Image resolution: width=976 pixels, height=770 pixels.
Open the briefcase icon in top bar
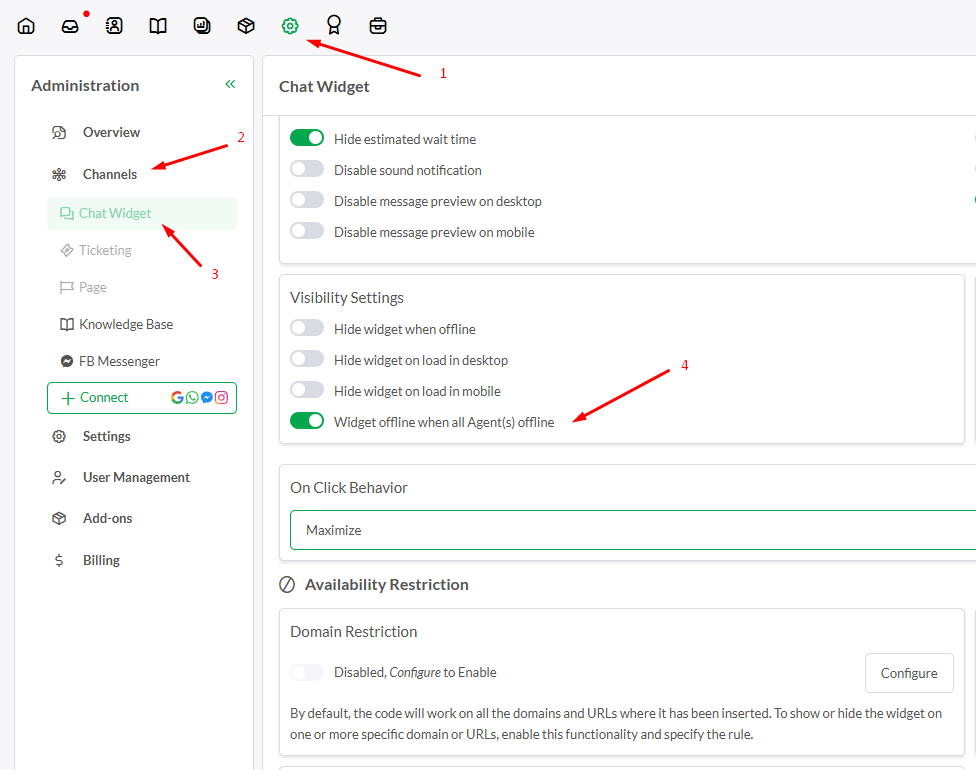coord(378,26)
